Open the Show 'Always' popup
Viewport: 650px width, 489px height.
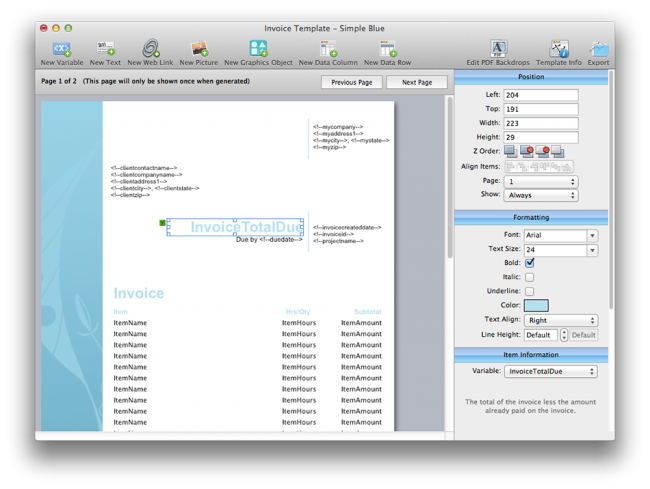click(x=541, y=195)
